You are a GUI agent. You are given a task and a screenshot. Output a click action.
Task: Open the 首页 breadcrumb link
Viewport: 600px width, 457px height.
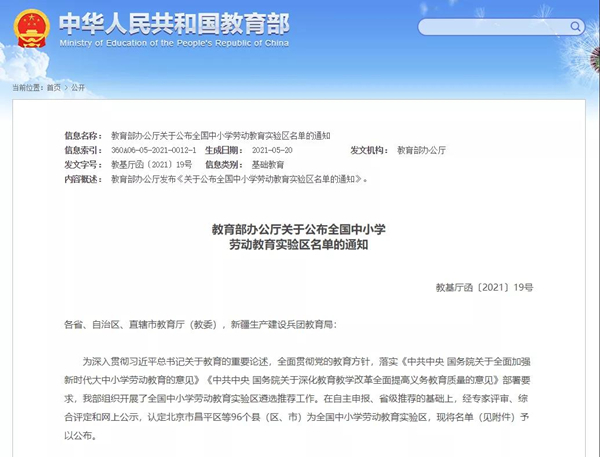[53, 87]
